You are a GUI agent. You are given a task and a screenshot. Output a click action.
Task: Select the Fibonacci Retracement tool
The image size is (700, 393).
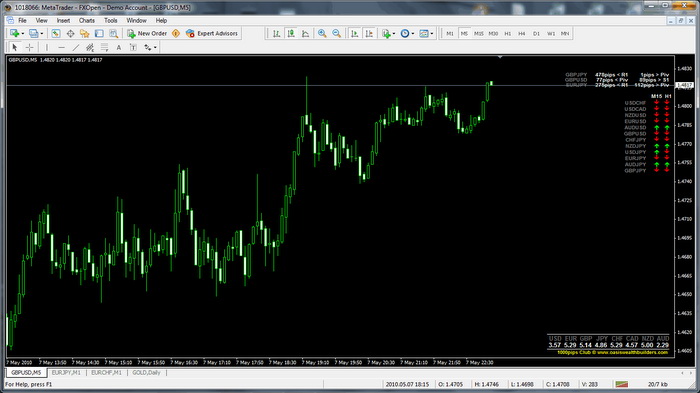point(104,47)
